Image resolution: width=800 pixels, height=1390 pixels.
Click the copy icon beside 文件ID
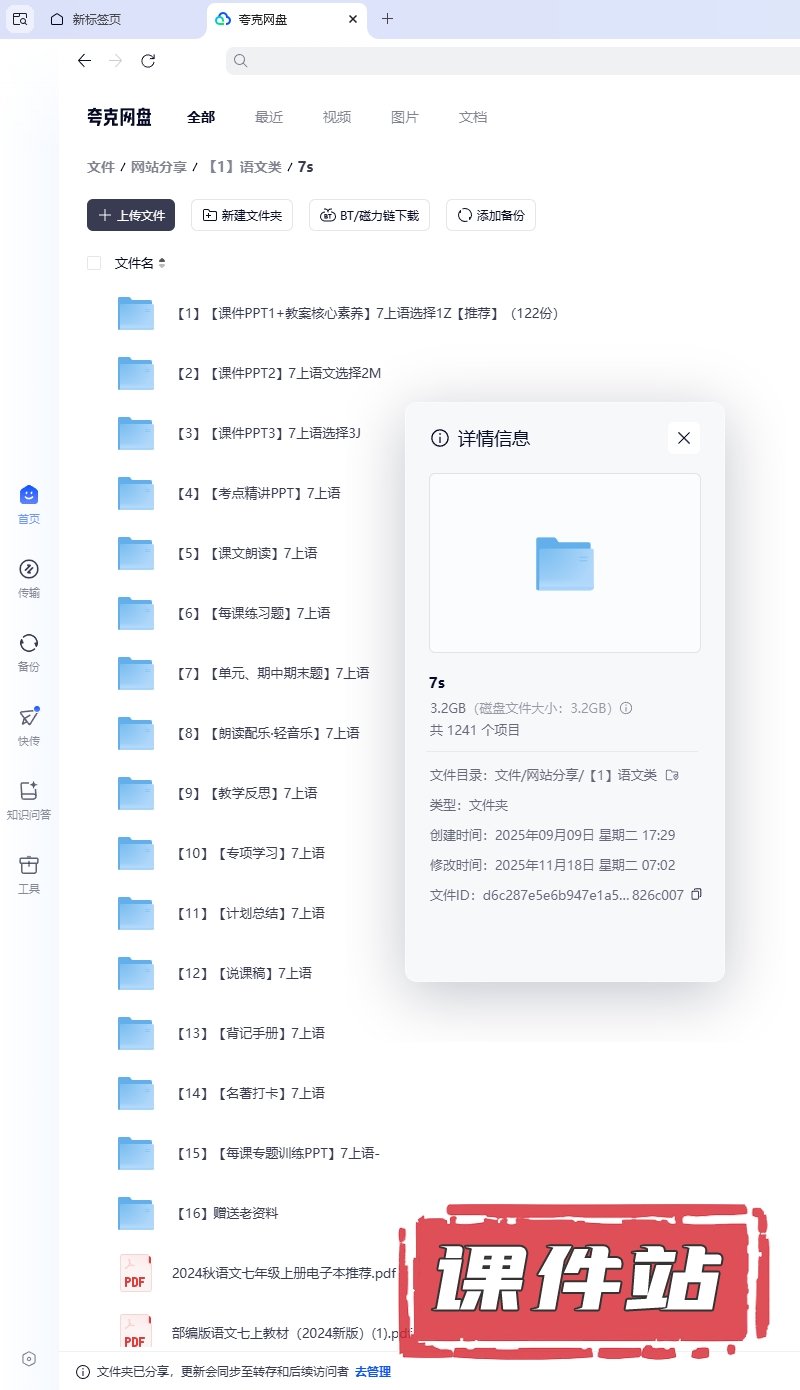pos(697,894)
